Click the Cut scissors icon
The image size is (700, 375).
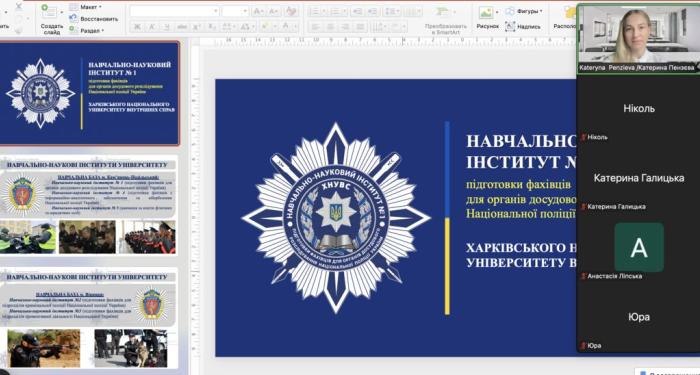pyautogui.click(x=19, y=6)
